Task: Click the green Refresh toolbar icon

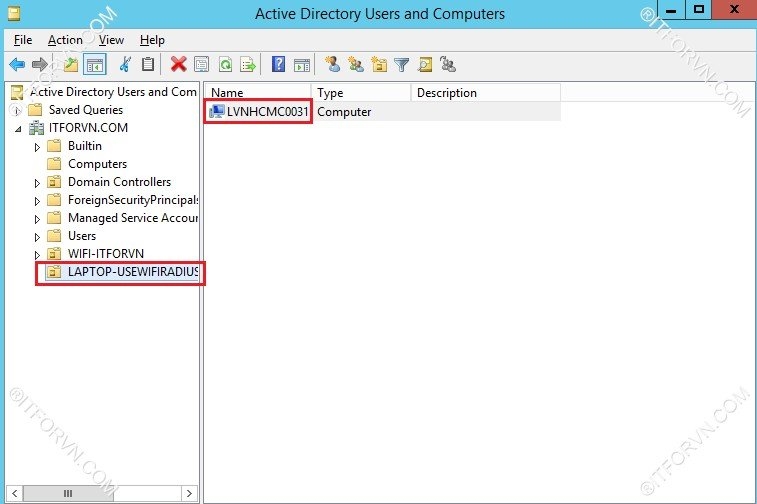Action: coord(225,65)
